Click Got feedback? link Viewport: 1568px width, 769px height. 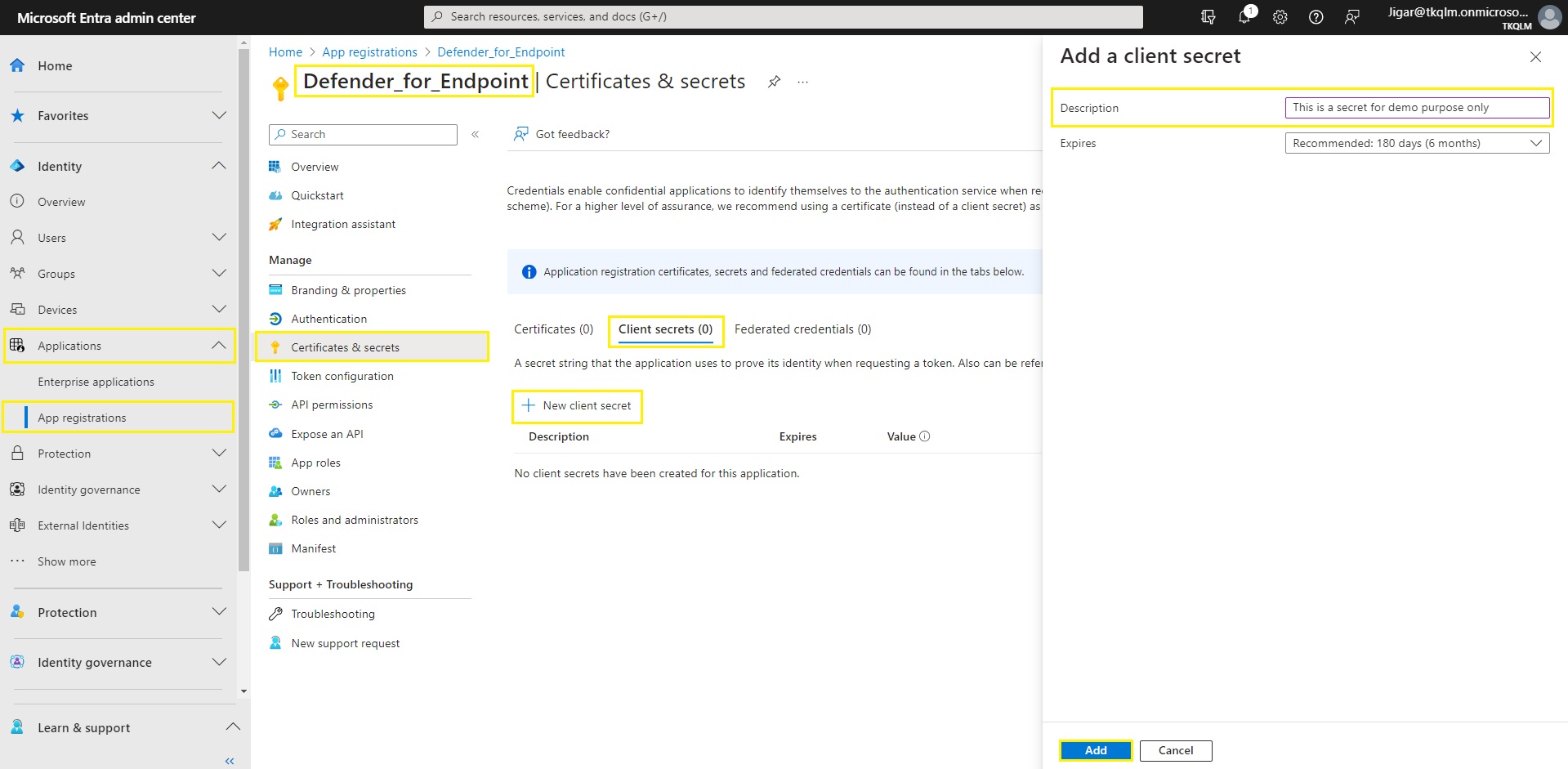(561, 134)
